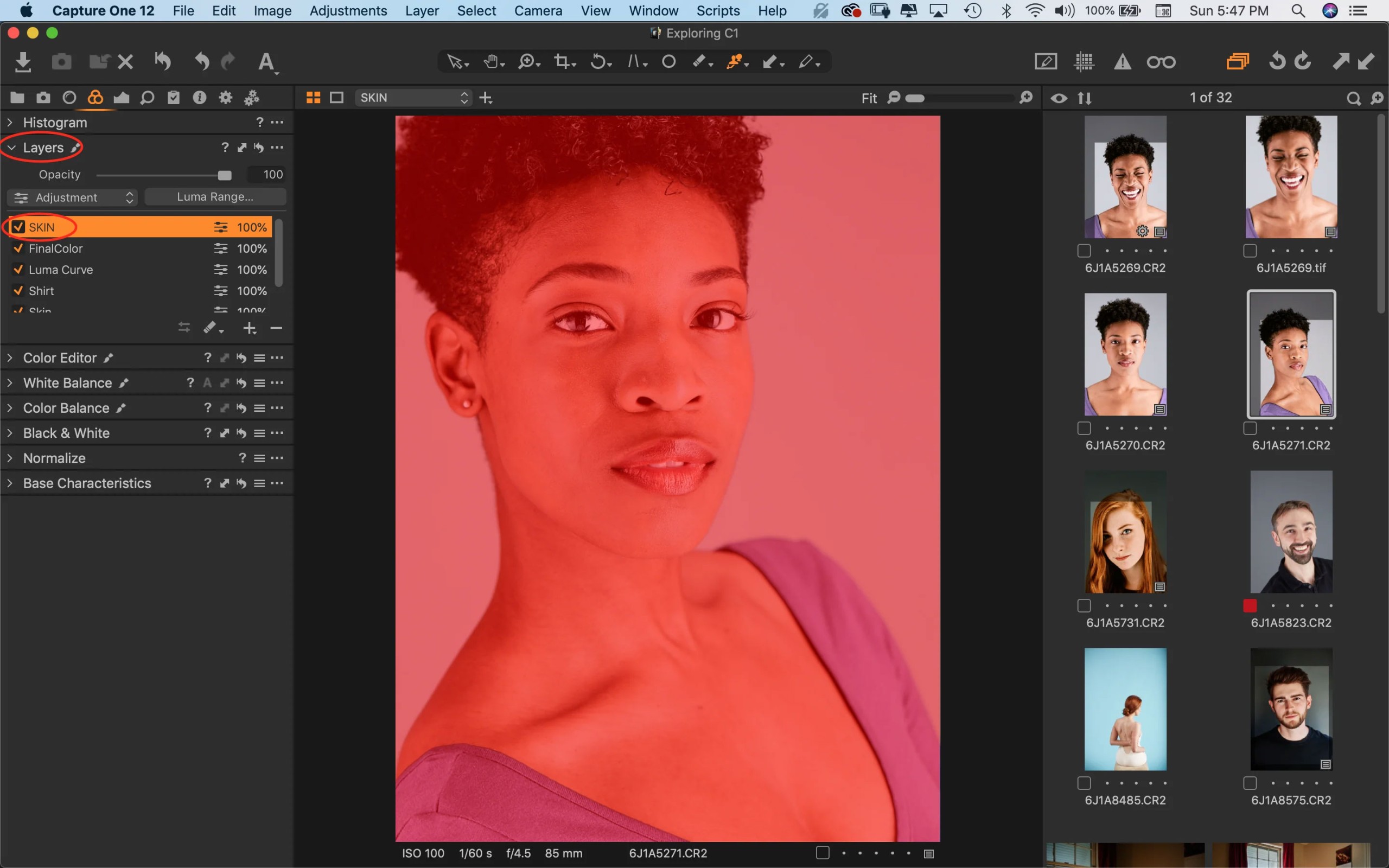
Task: Toggle the browser eye visibility icon
Action: 1059,98
